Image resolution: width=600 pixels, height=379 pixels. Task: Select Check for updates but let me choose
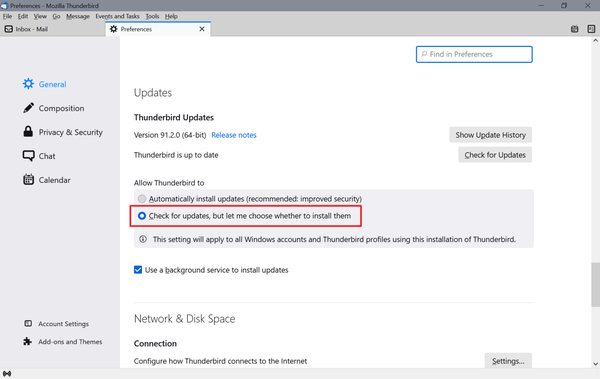coord(142,216)
